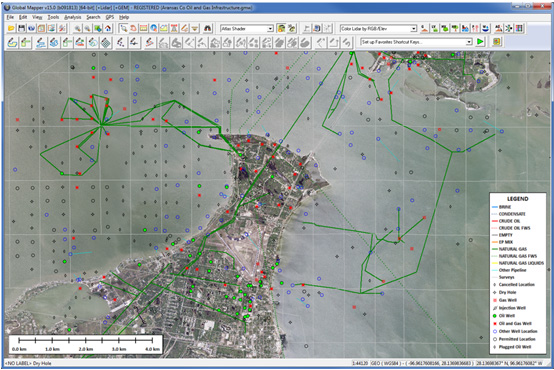Image resolution: width=554 pixels, height=370 pixels.
Task: Open the Search menu
Action: (93, 17)
